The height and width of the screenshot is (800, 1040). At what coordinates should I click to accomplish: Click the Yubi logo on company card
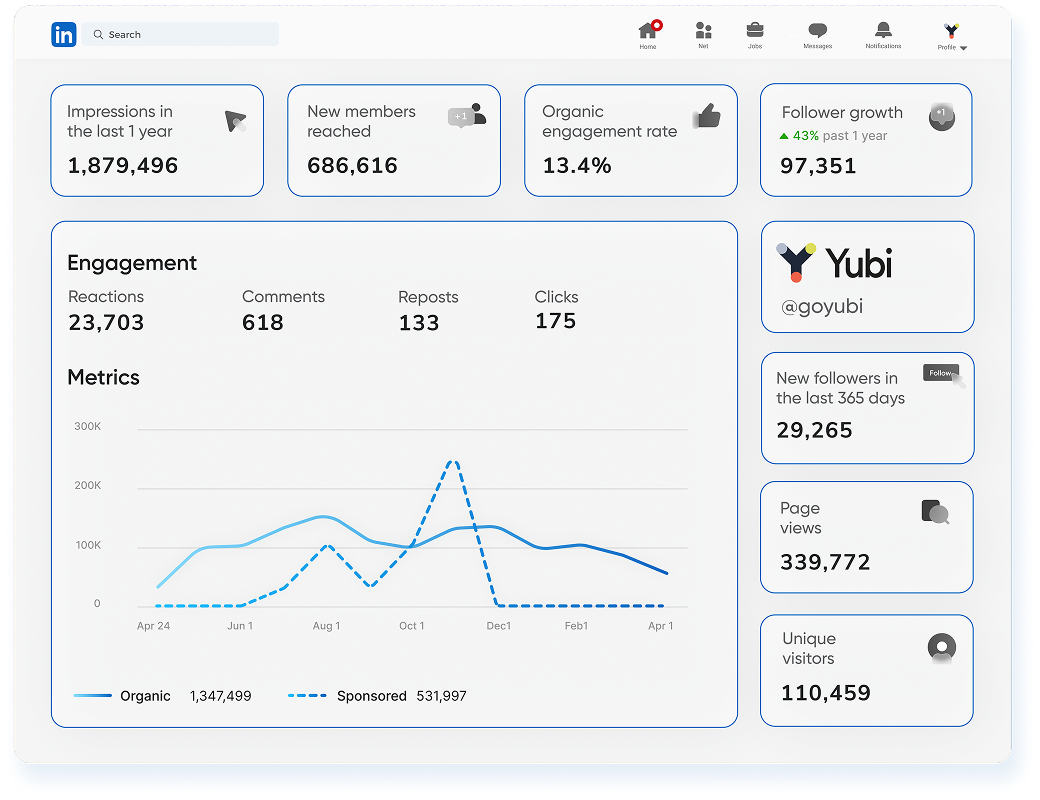(x=835, y=263)
